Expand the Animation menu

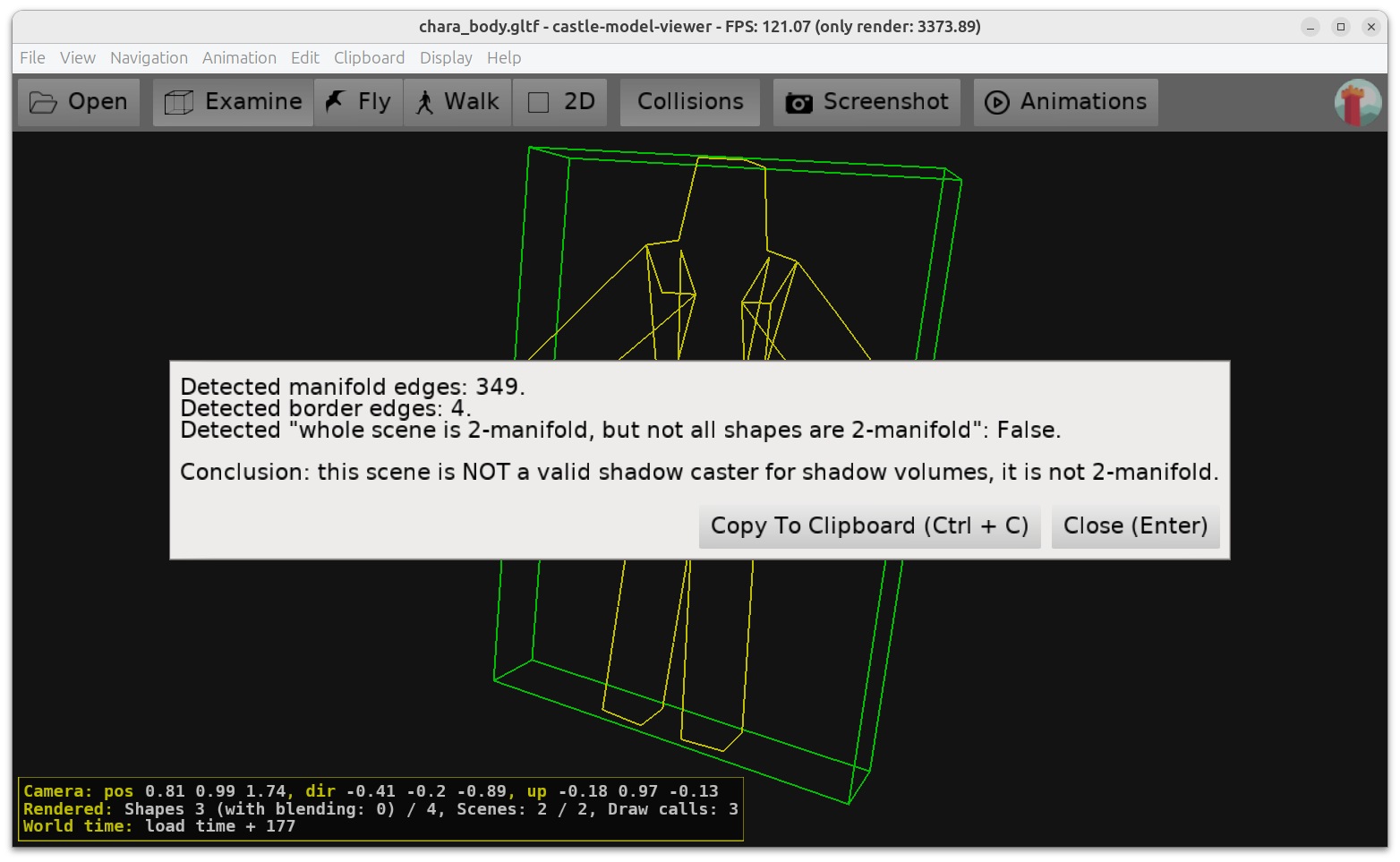pyautogui.click(x=239, y=58)
